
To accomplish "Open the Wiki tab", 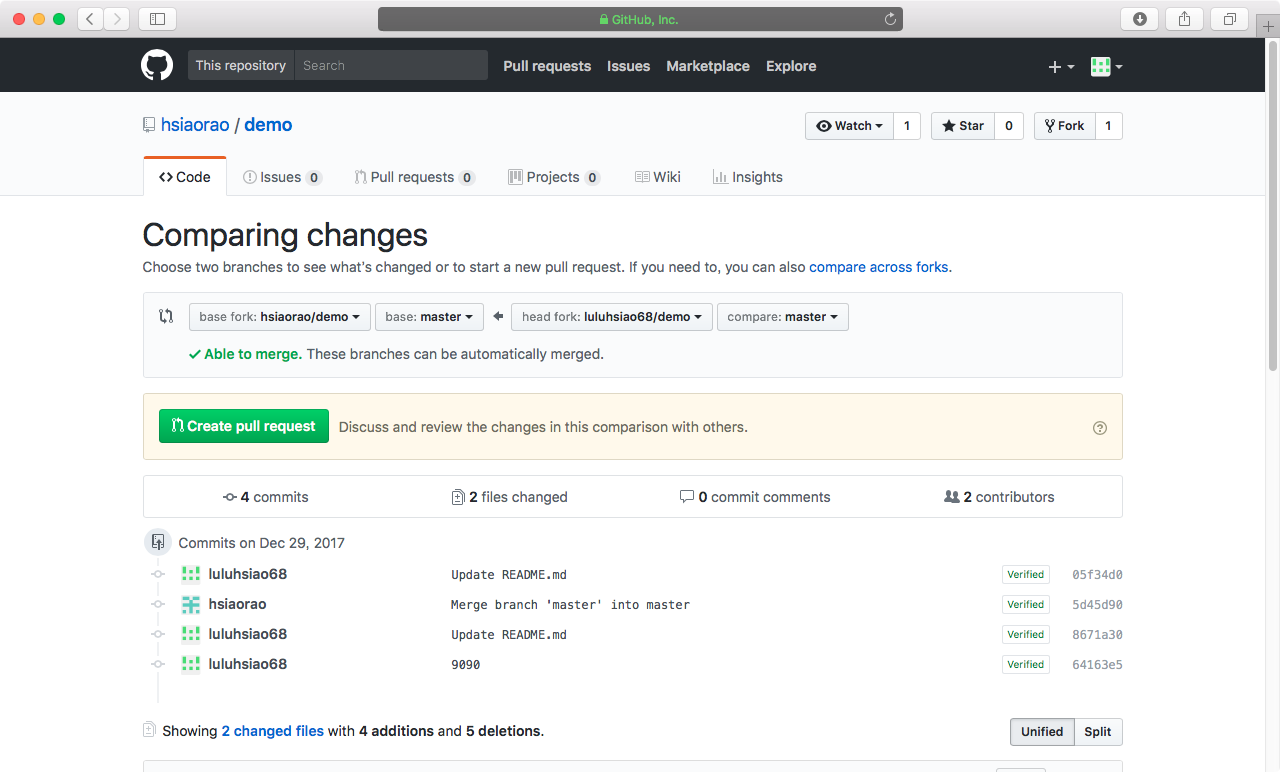I will pos(658,177).
